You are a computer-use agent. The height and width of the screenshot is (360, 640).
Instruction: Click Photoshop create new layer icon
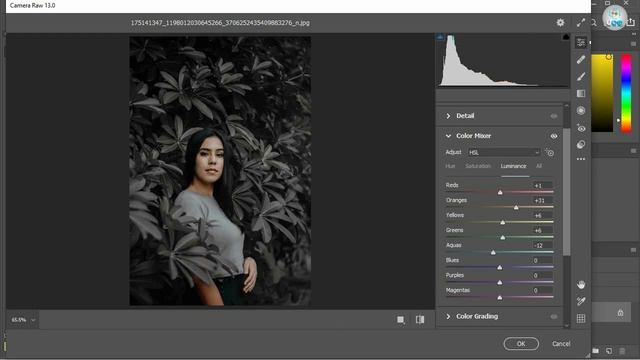(609, 351)
